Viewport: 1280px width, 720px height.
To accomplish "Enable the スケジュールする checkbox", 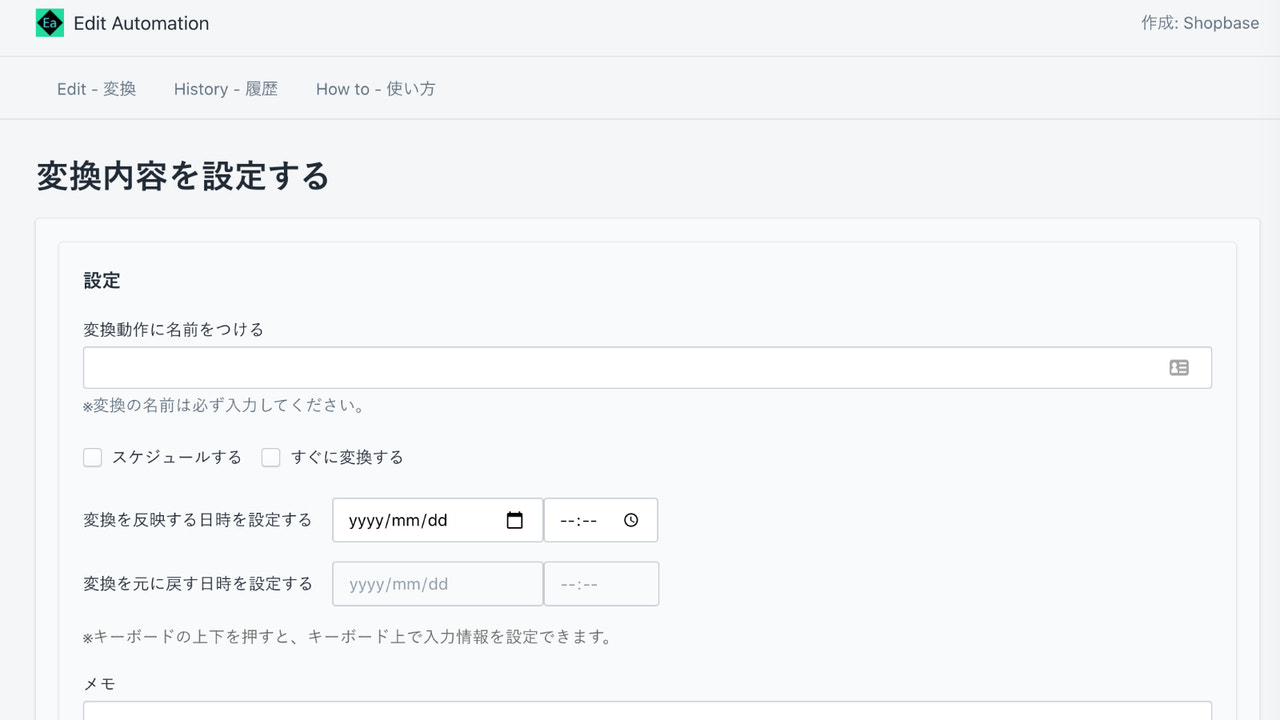I will [x=92, y=457].
